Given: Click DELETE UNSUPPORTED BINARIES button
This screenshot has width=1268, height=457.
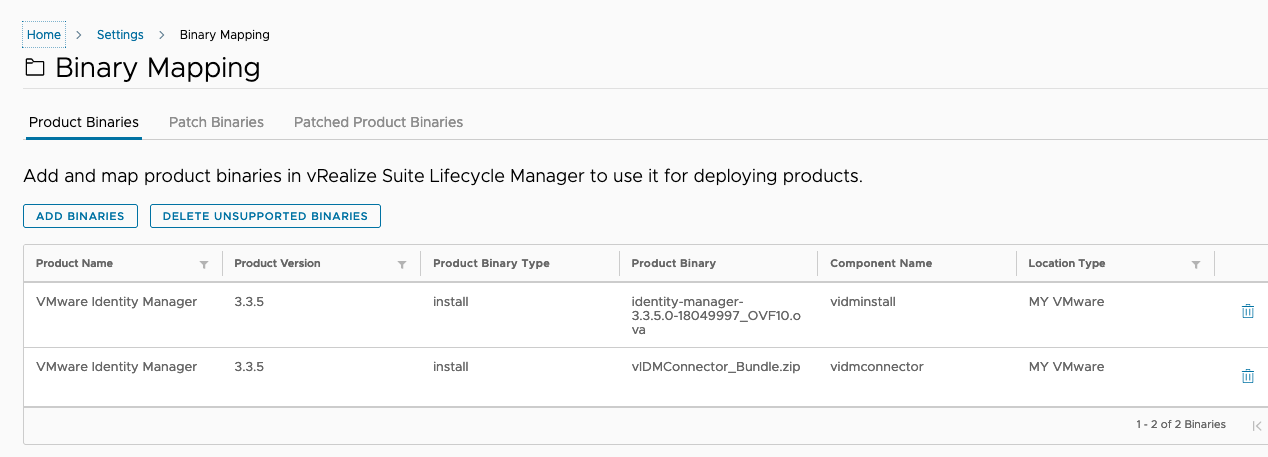Looking at the screenshot, I should point(265,216).
